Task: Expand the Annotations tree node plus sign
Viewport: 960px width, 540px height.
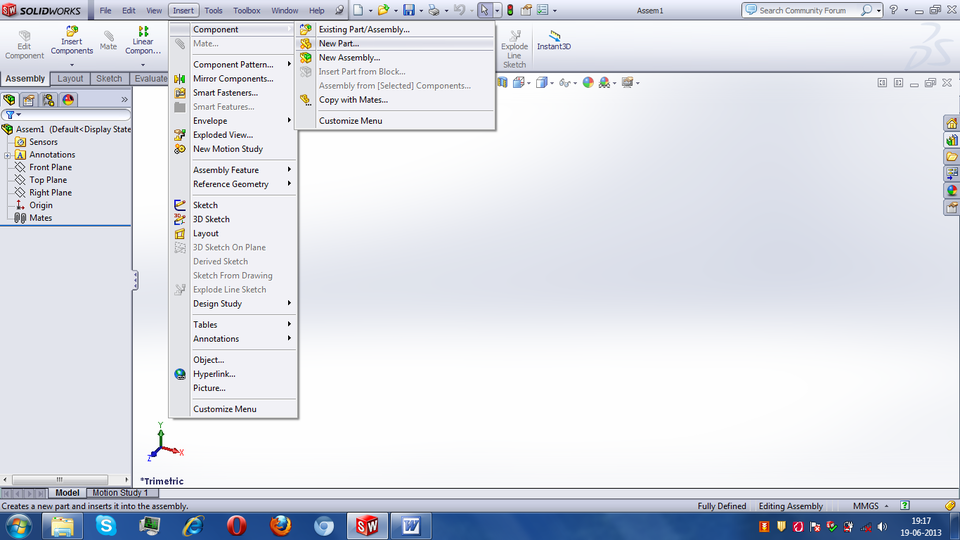Action: (x=7, y=156)
